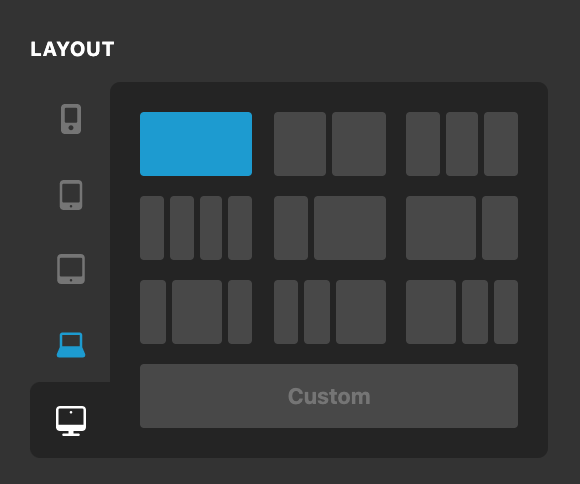
Task: Choose the narrow-left wide-right two-column layout
Action: [330, 228]
